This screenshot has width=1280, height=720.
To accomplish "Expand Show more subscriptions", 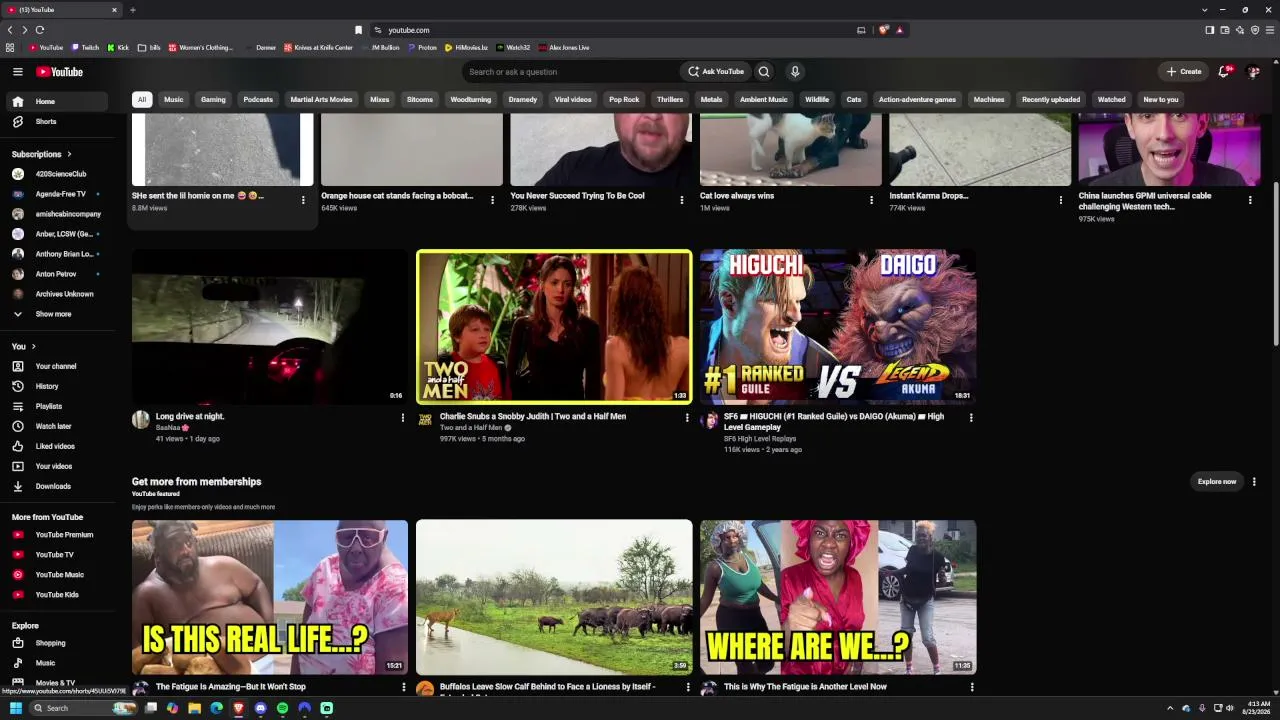I will pyautogui.click(x=59, y=314).
